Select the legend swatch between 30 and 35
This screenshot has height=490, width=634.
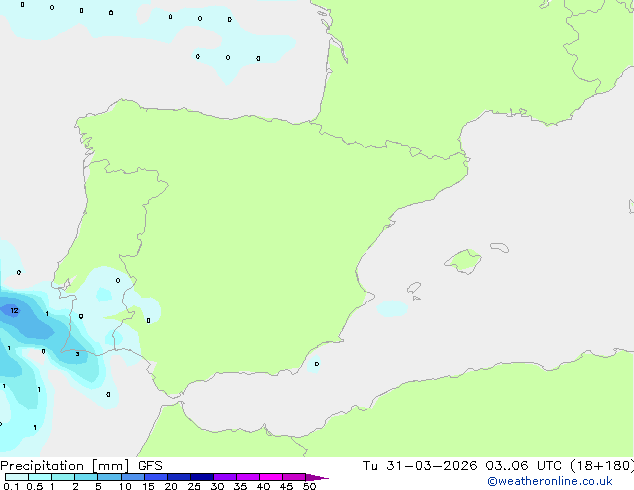[225, 477]
